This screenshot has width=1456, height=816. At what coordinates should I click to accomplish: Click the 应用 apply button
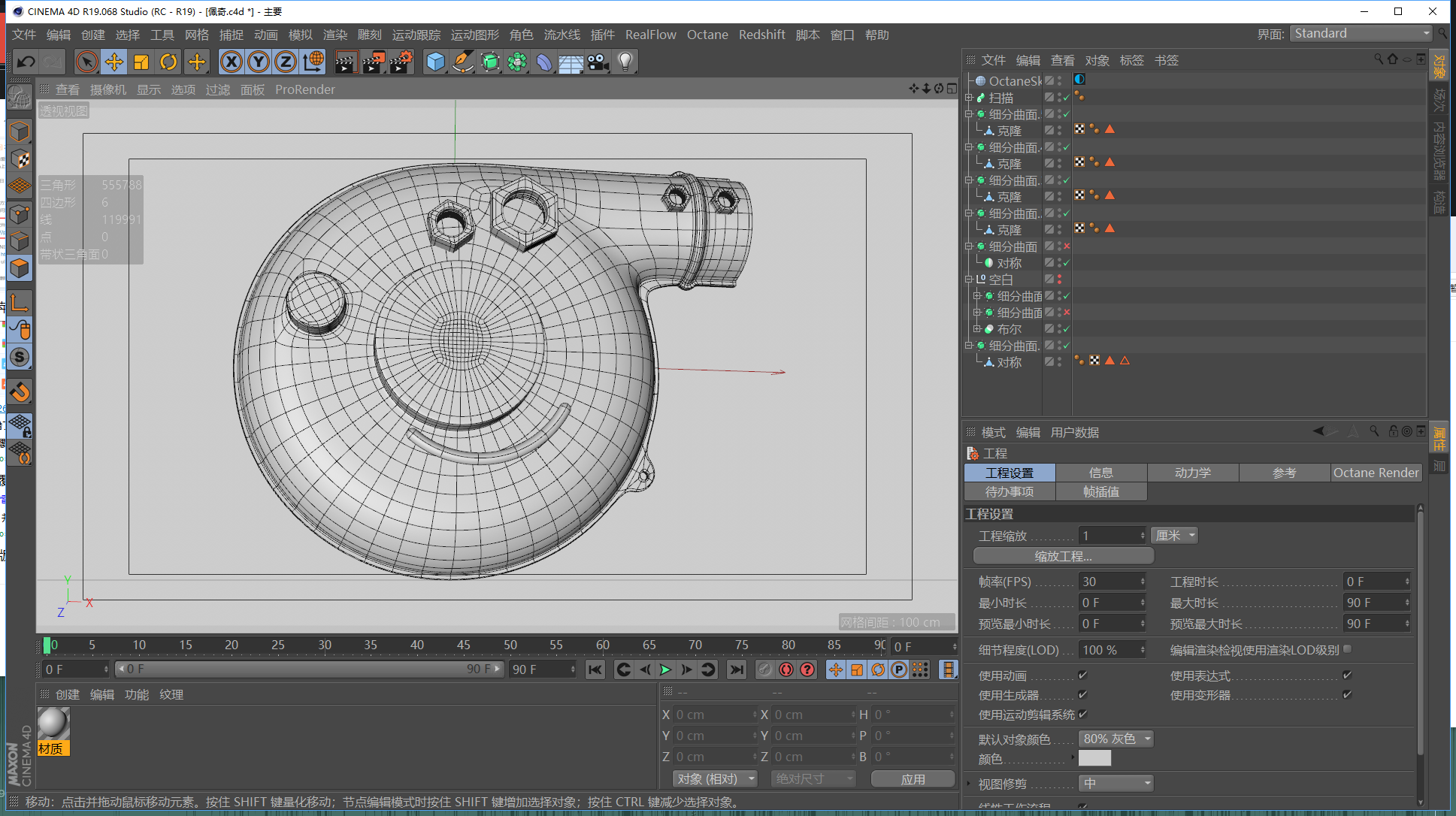(913, 779)
